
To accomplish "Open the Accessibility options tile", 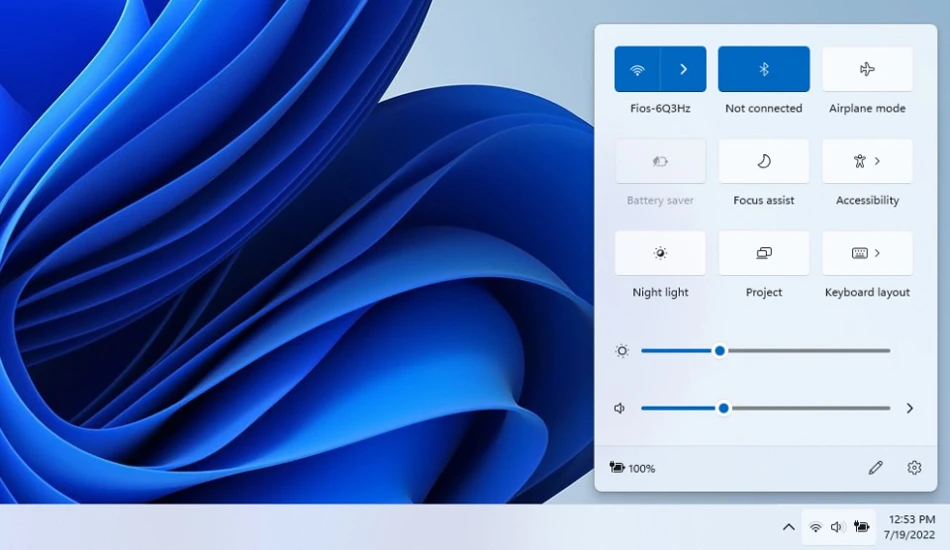I will coord(867,161).
